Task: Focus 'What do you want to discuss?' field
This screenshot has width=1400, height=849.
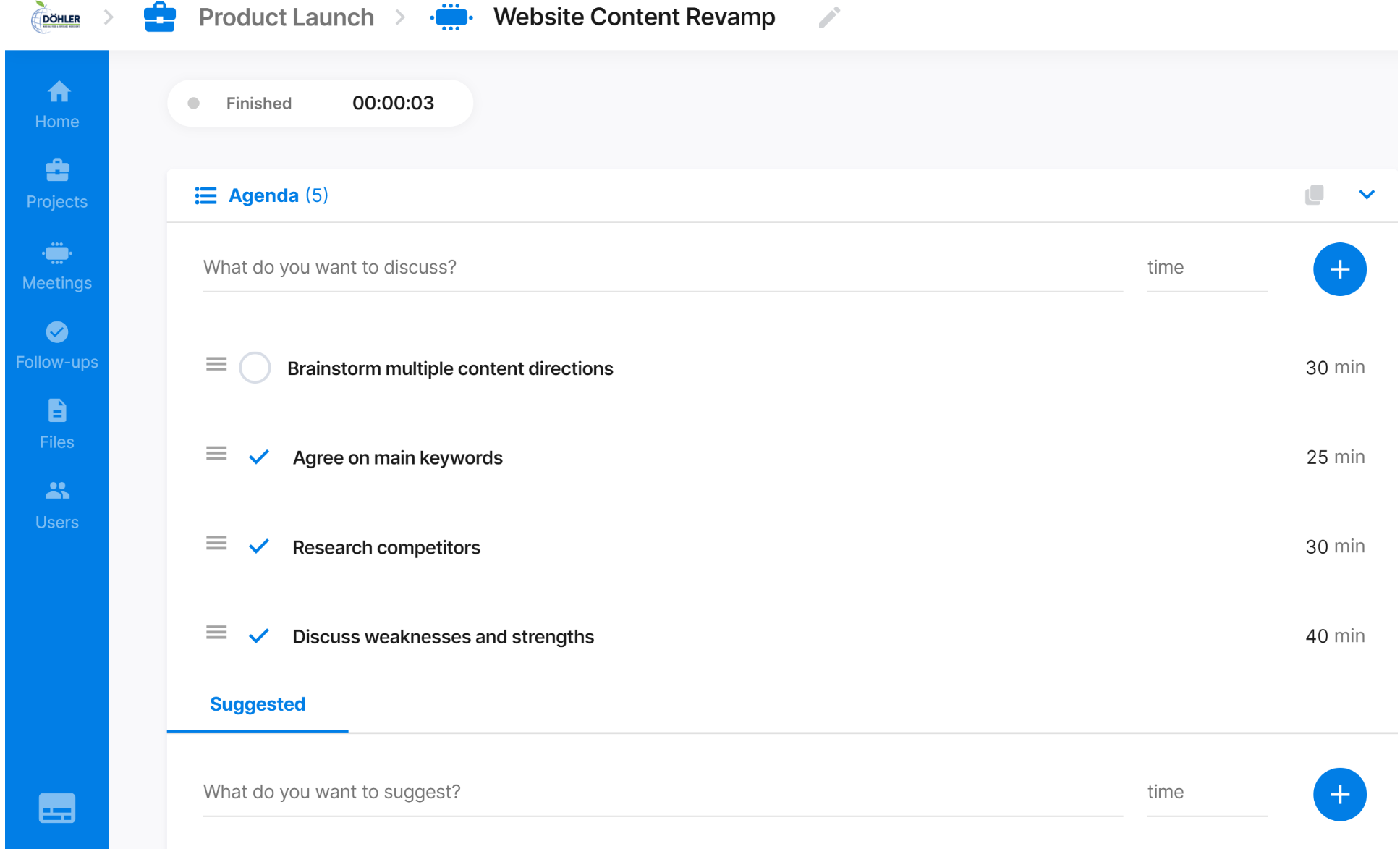Action: [x=662, y=267]
